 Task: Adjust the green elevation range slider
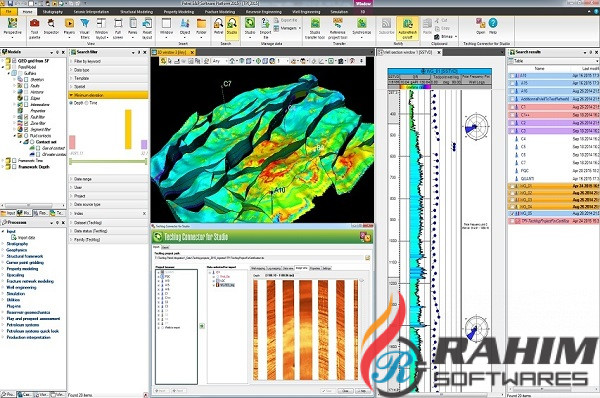point(108,161)
